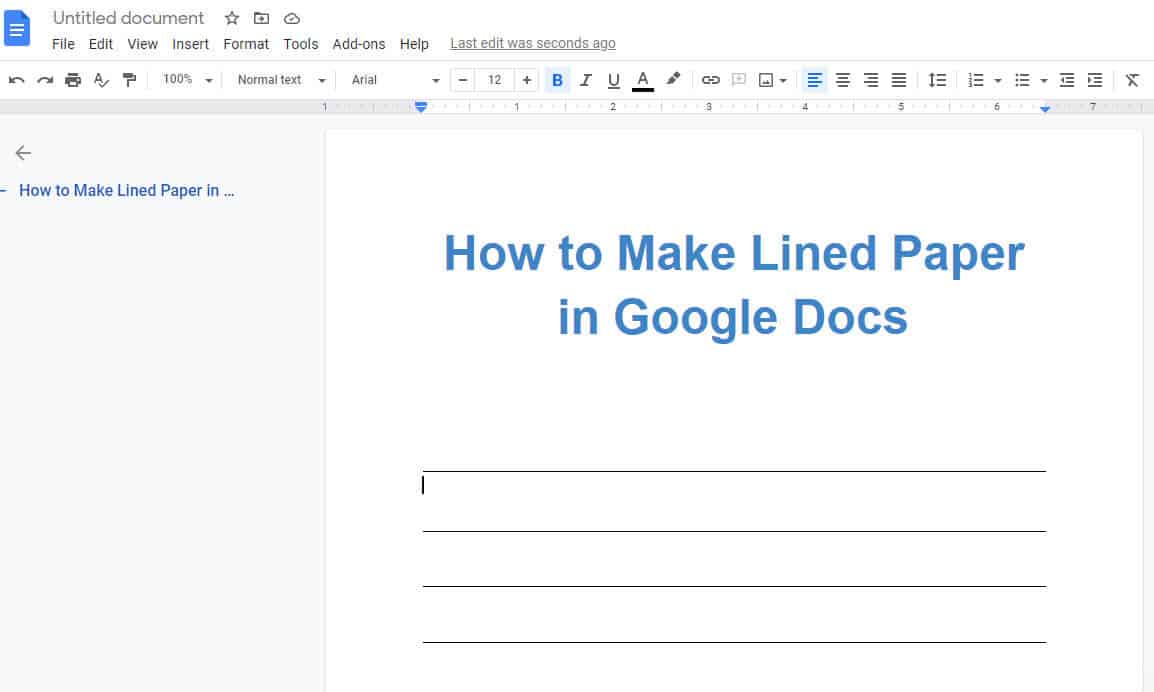1154x692 pixels.
Task: Click the Last edit was seconds ago link
Action: pos(532,43)
